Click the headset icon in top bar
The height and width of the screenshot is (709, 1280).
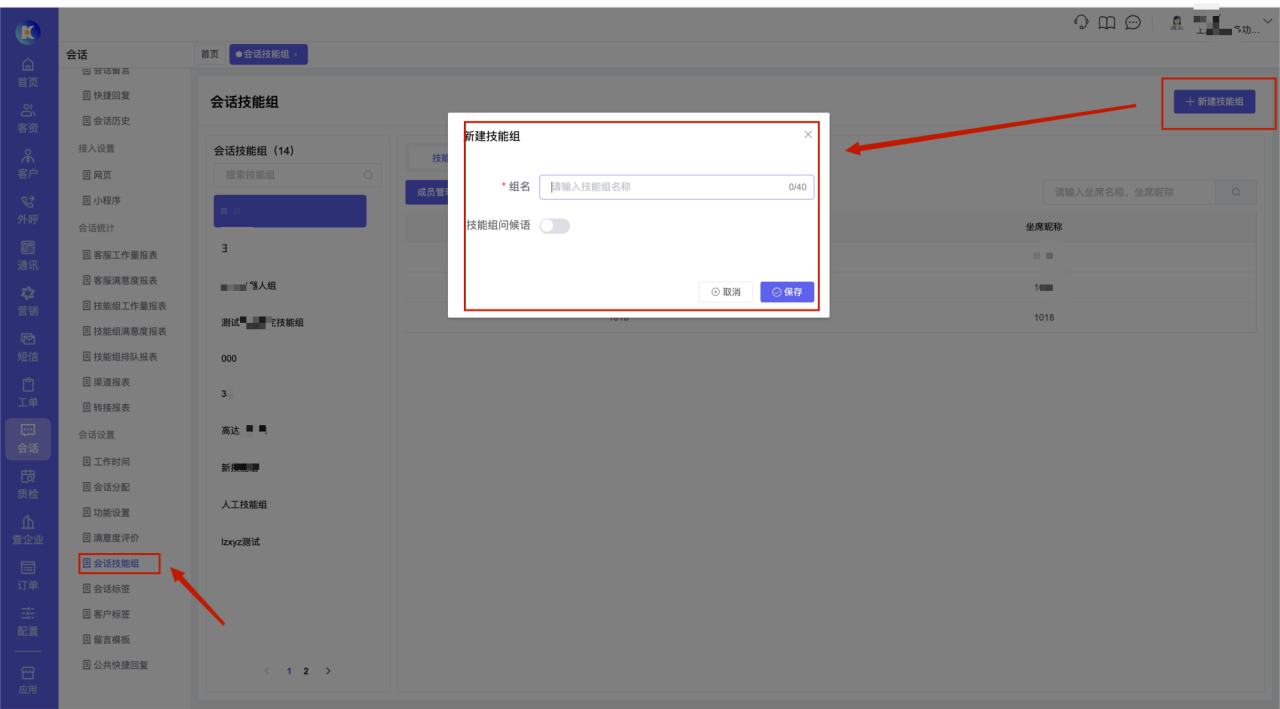pyautogui.click(x=1081, y=22)
